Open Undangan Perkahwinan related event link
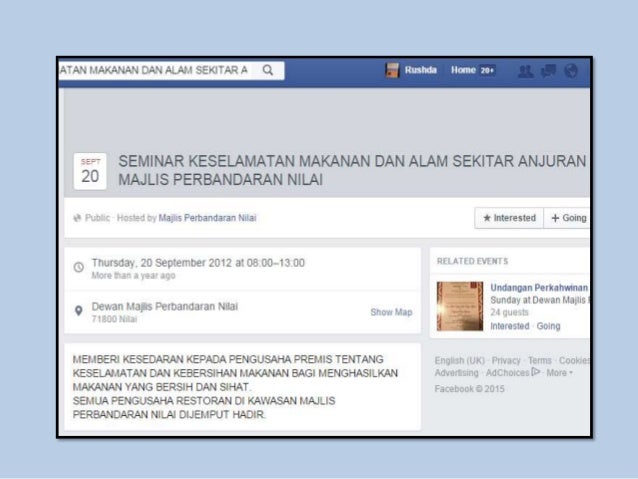 (x=539, y=288)
